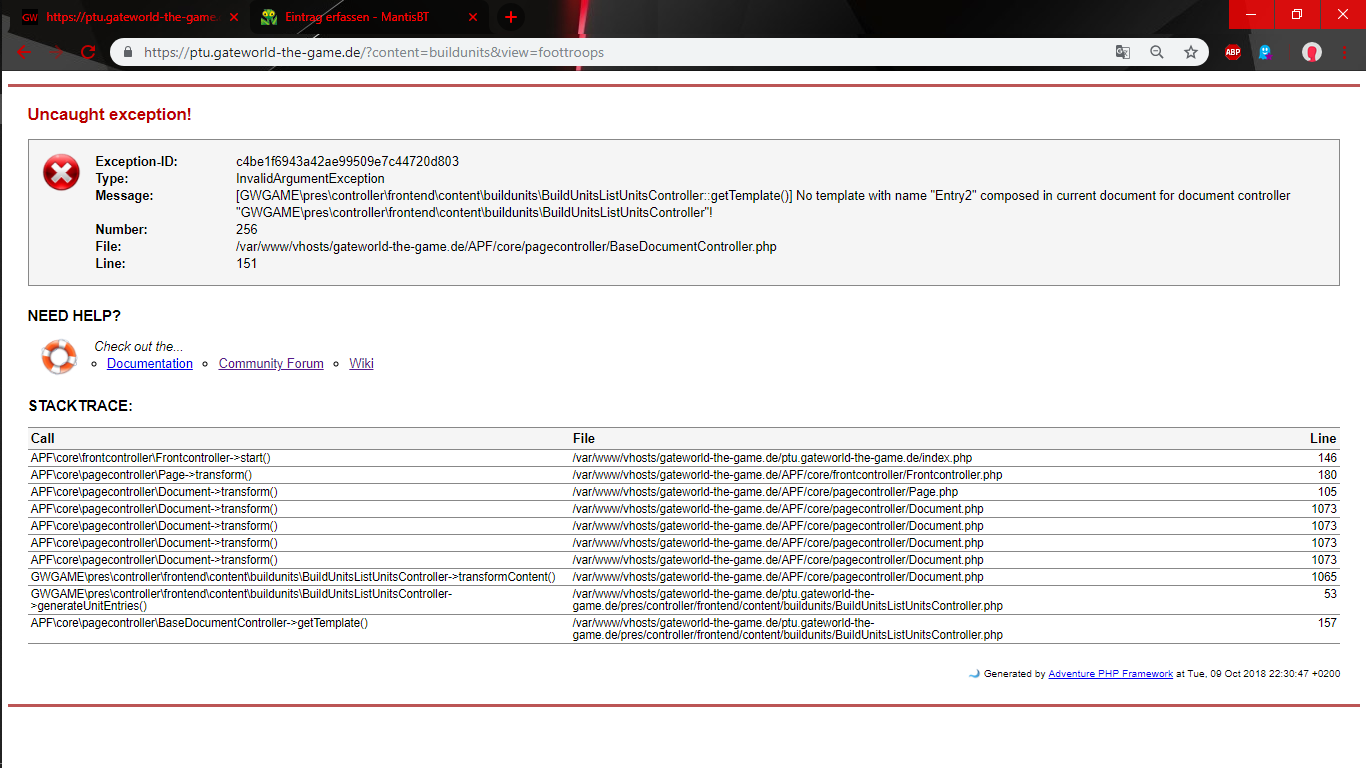Click the browser back arrow
The width and height of the screenshot is (1366, 768).
pos(24,52)
